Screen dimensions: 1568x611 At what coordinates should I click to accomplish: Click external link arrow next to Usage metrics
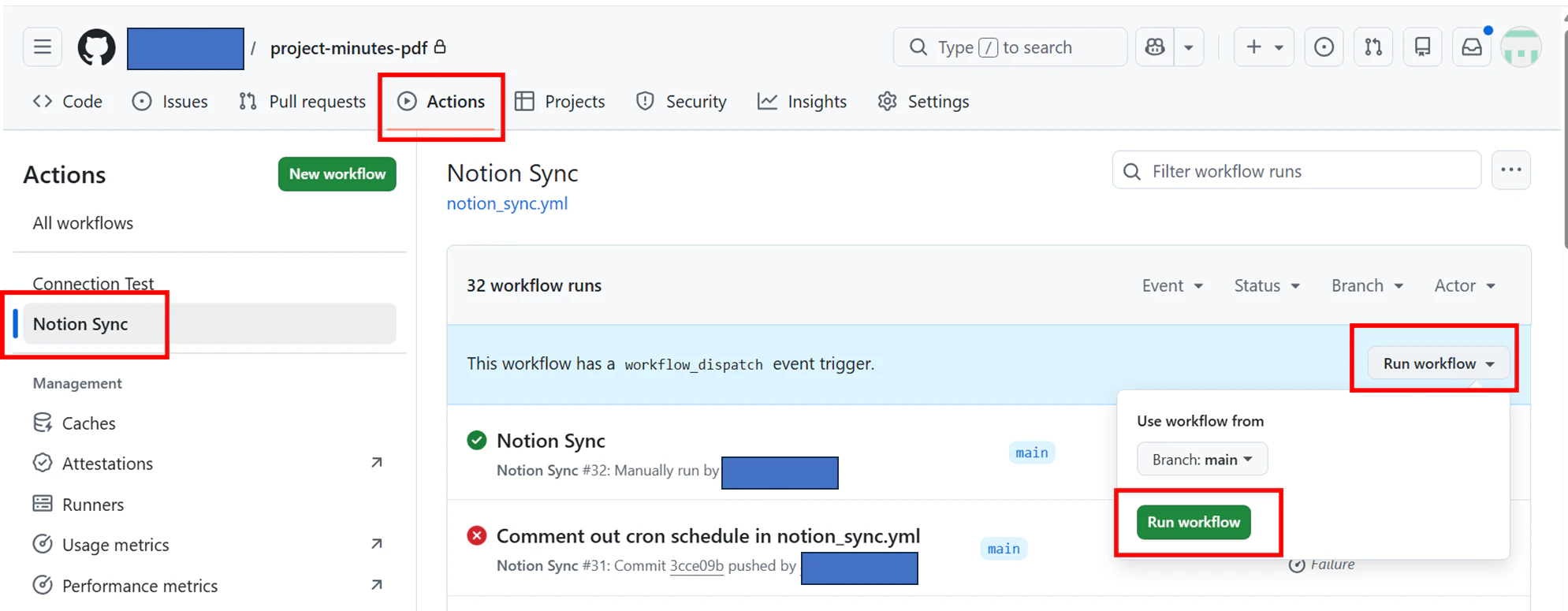(x=377, y=544)
